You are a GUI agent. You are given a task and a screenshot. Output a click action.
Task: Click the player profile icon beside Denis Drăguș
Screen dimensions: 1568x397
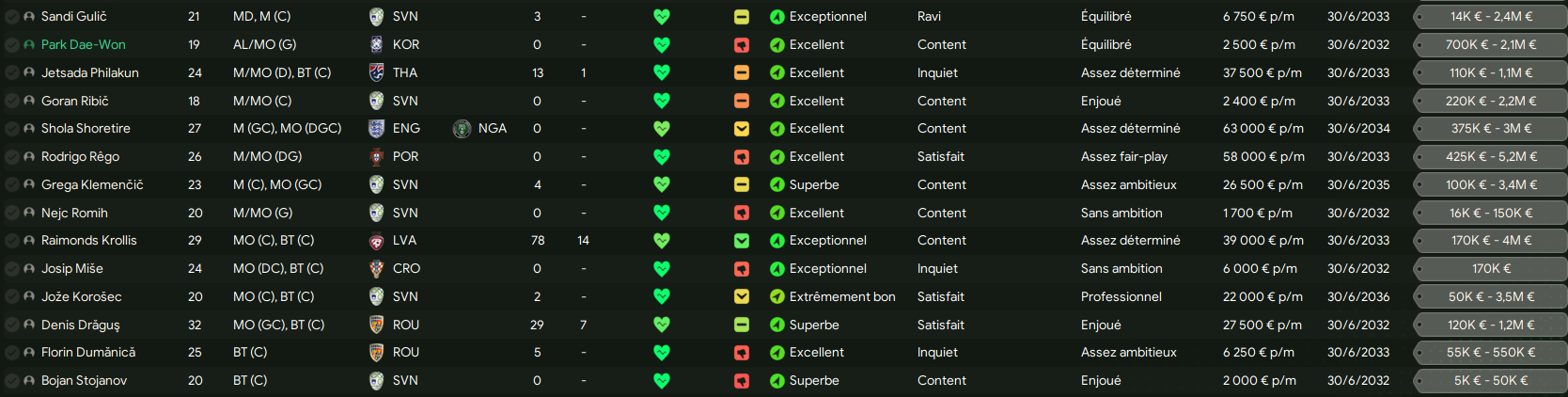[x=29, y=326]
